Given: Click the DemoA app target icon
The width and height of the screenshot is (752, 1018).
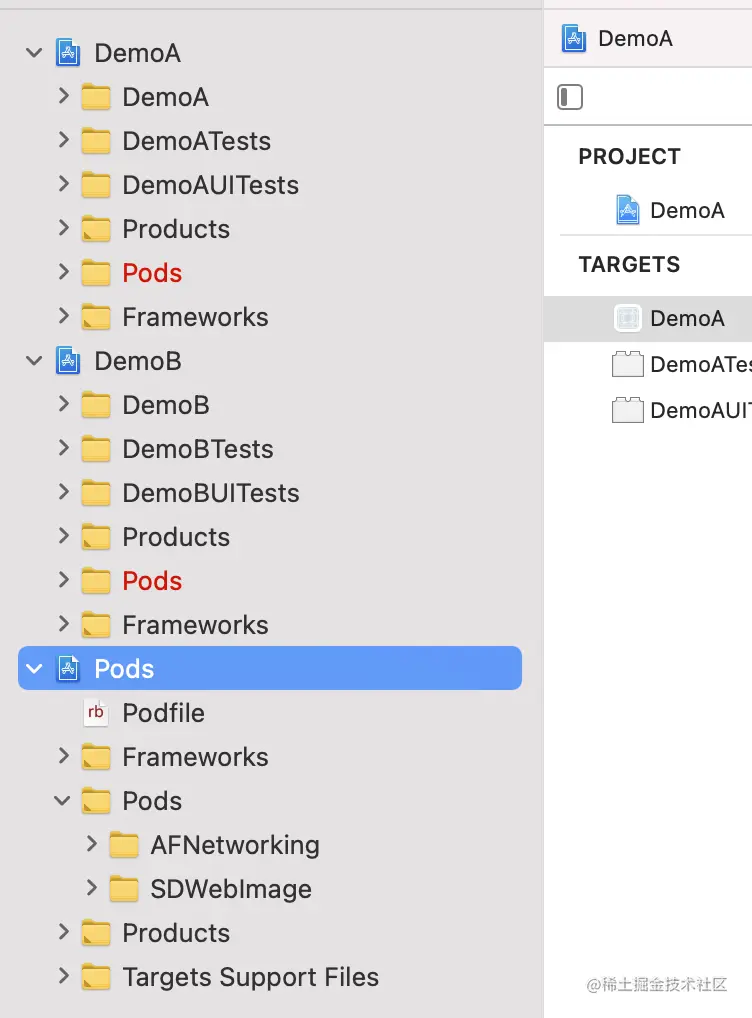Looking at the screenshot, I should tap(627, 318).
